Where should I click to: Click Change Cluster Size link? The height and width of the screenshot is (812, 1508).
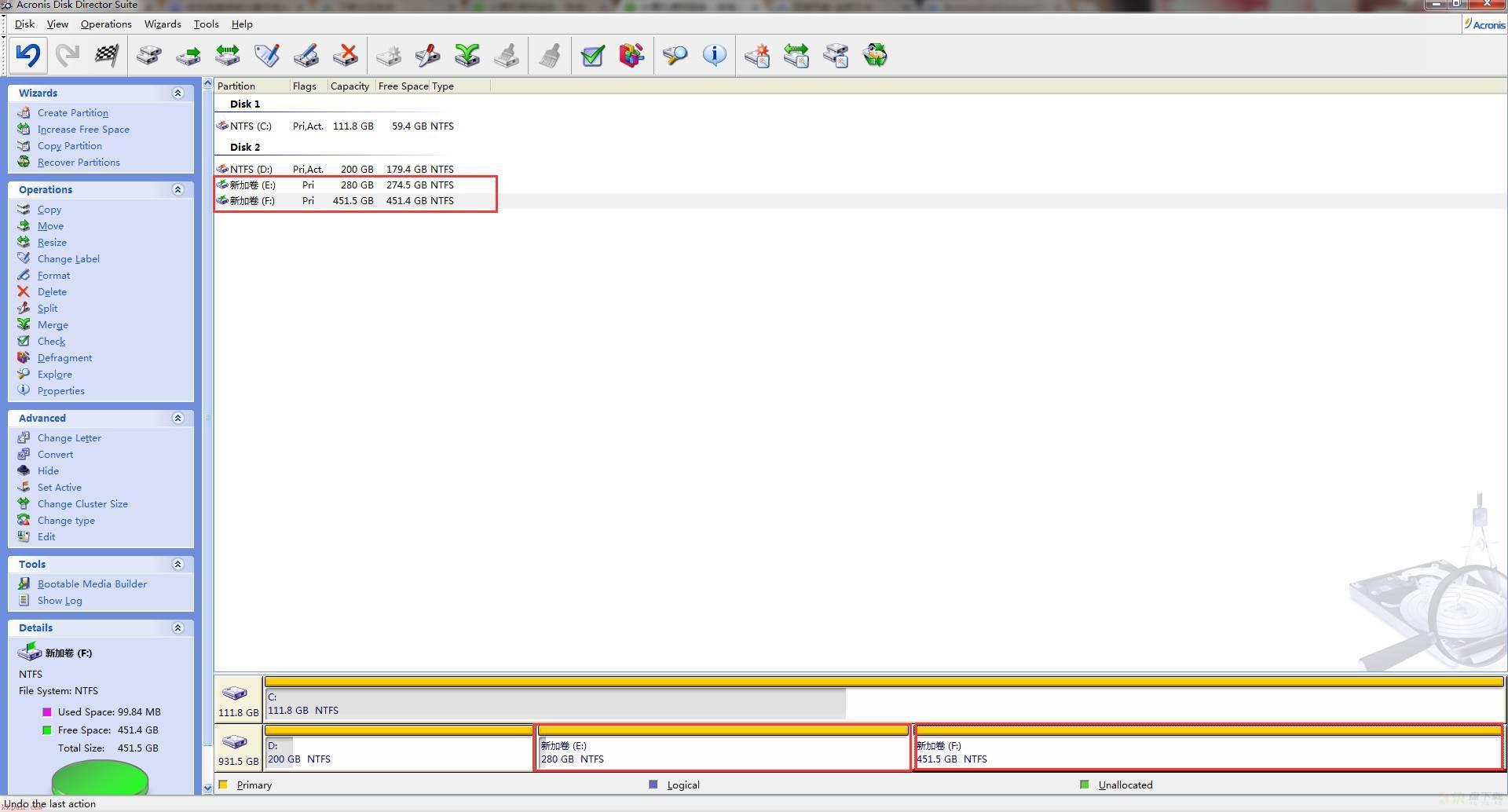point(82,504)
